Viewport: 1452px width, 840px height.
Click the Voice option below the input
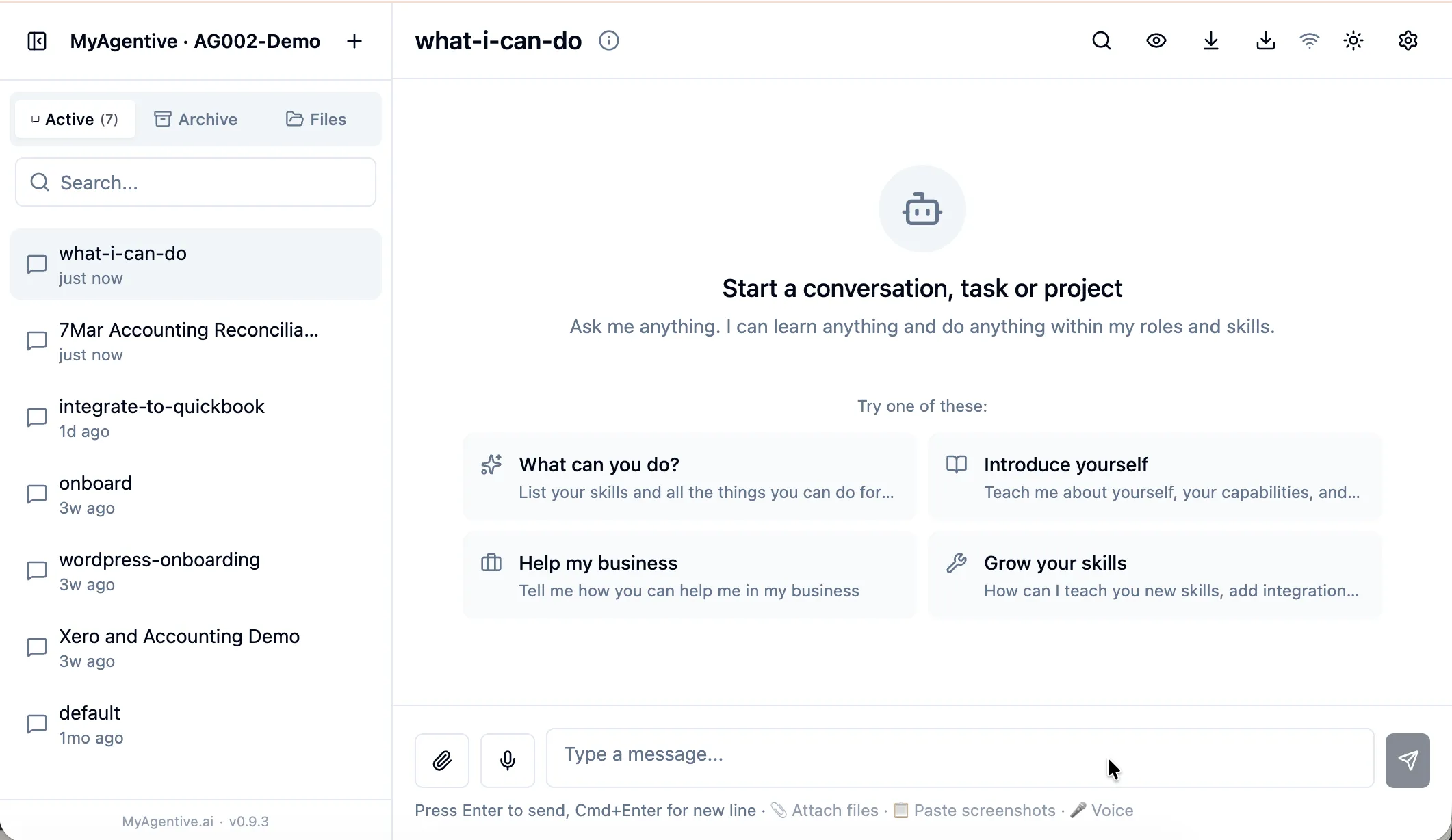click(x=1112, y=811)
